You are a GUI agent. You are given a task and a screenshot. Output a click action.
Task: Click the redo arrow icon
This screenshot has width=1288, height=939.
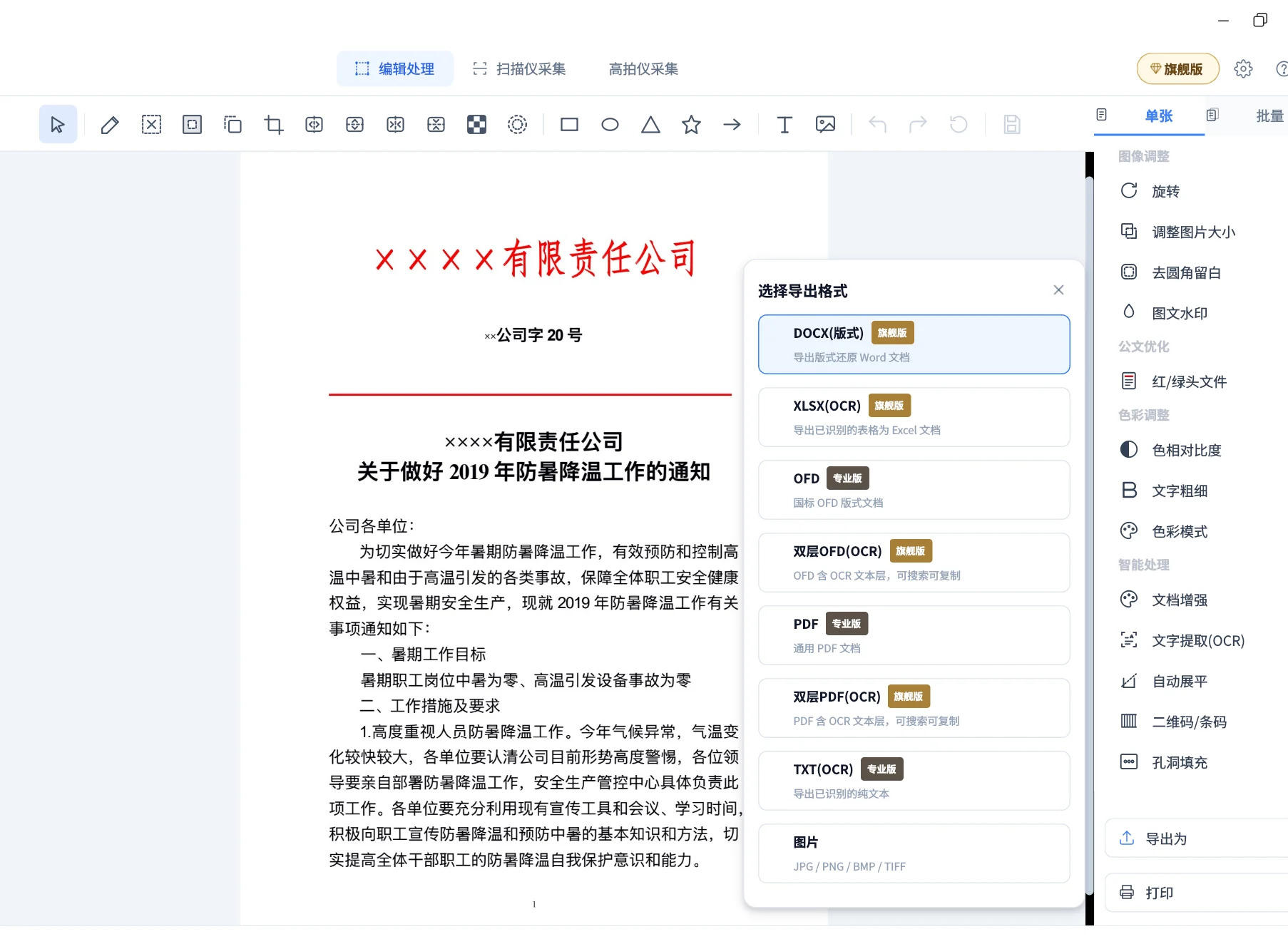pyautogui.click(x=918, y=125)
